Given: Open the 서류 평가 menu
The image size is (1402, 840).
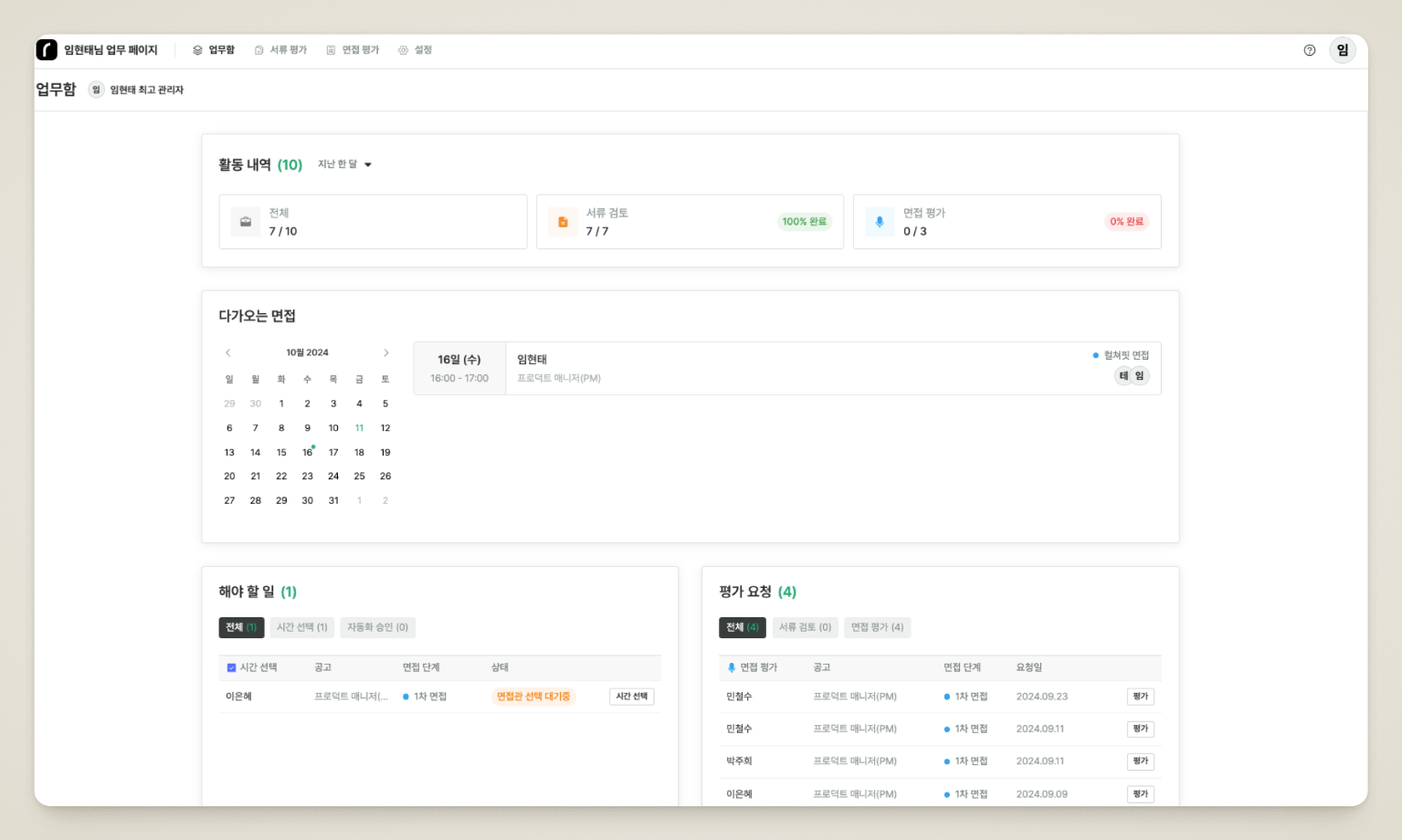Looking at the screenshot, I should 280,50.
